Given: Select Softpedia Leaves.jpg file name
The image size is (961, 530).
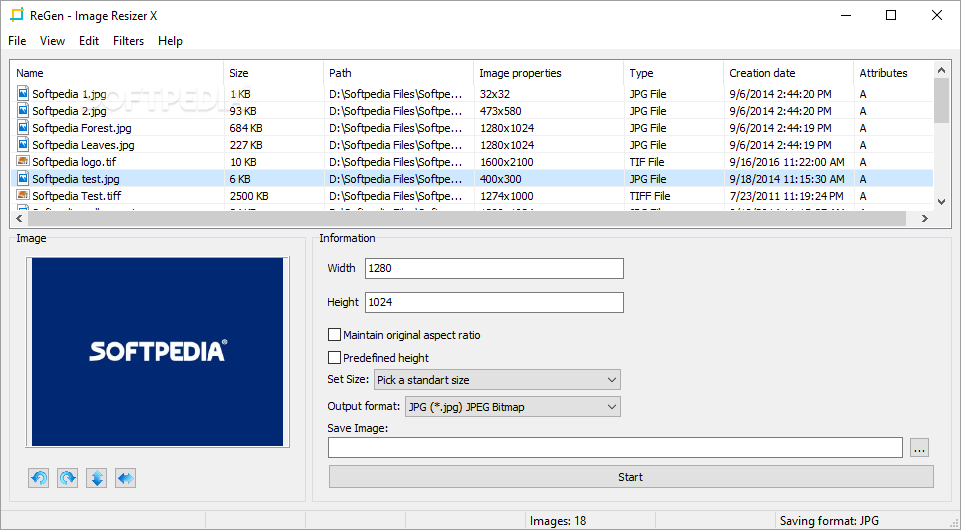Looking at the screenshot, I should pyautogui.click(x=83, y=145).
